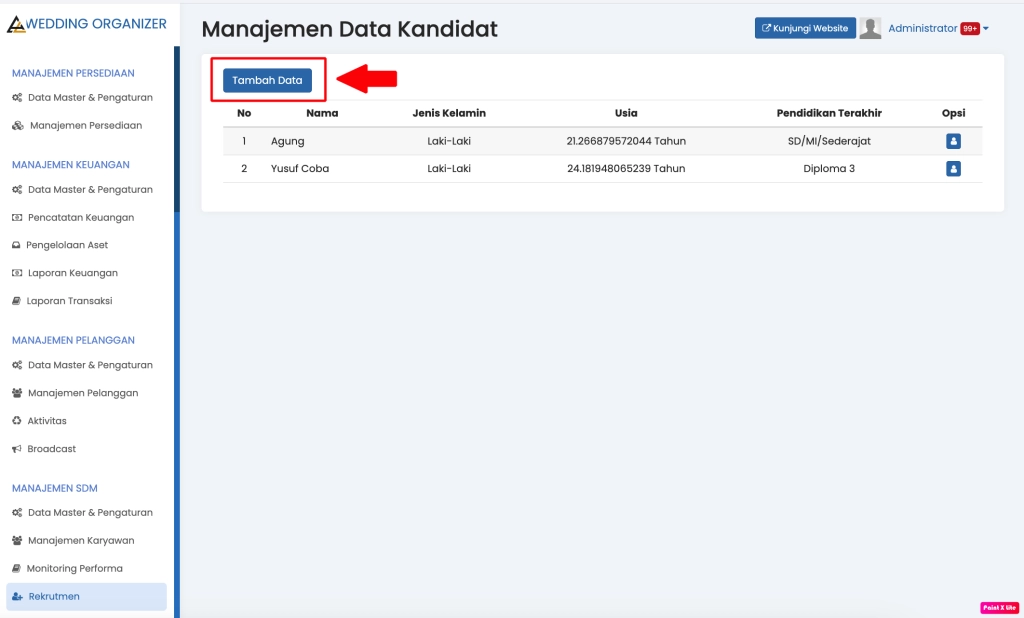
Task: Open Manajemen Persediaan sidebar item
Action: (x=85, y=126)
